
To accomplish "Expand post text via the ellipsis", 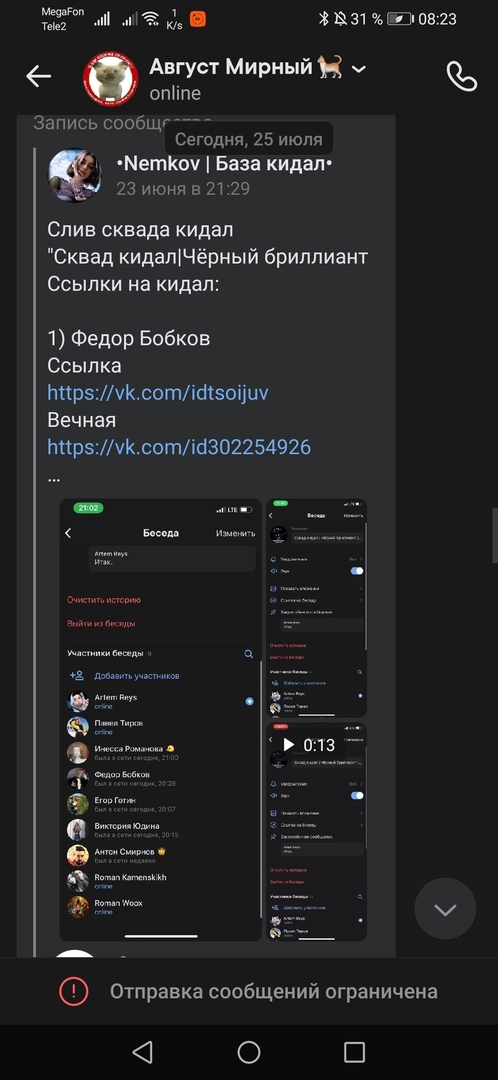I will [x=54, y=477].
